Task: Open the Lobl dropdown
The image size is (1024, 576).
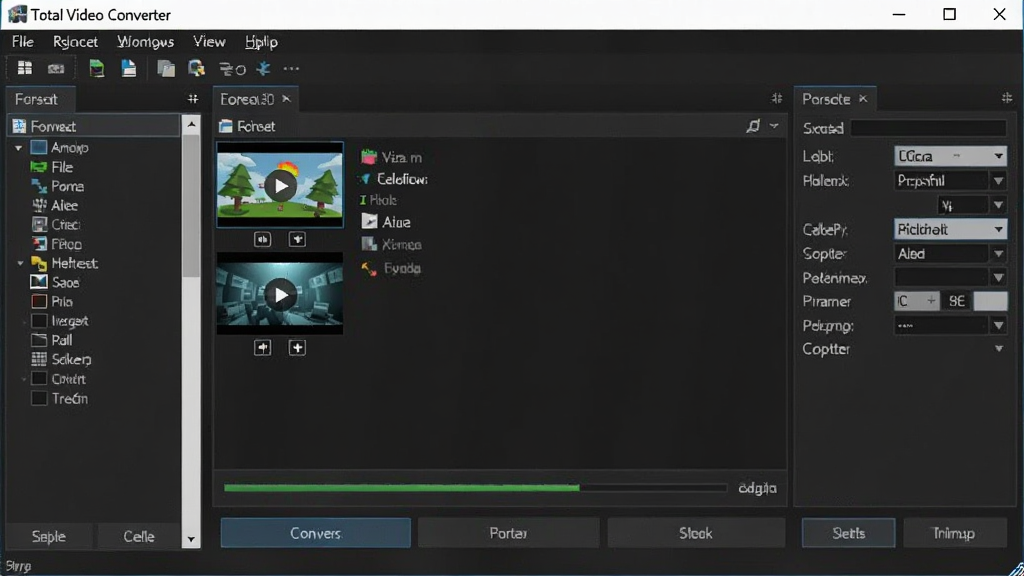Action: [x=950, y=156]
